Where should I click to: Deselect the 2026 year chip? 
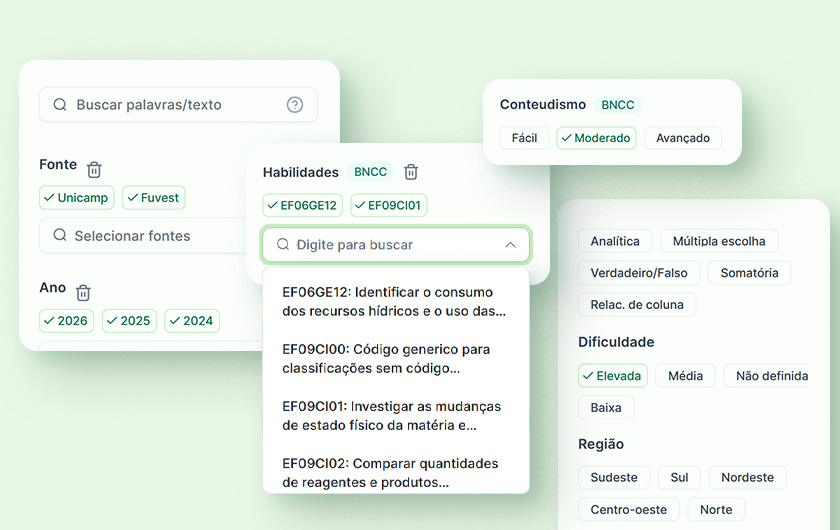[x=66, y=320]
